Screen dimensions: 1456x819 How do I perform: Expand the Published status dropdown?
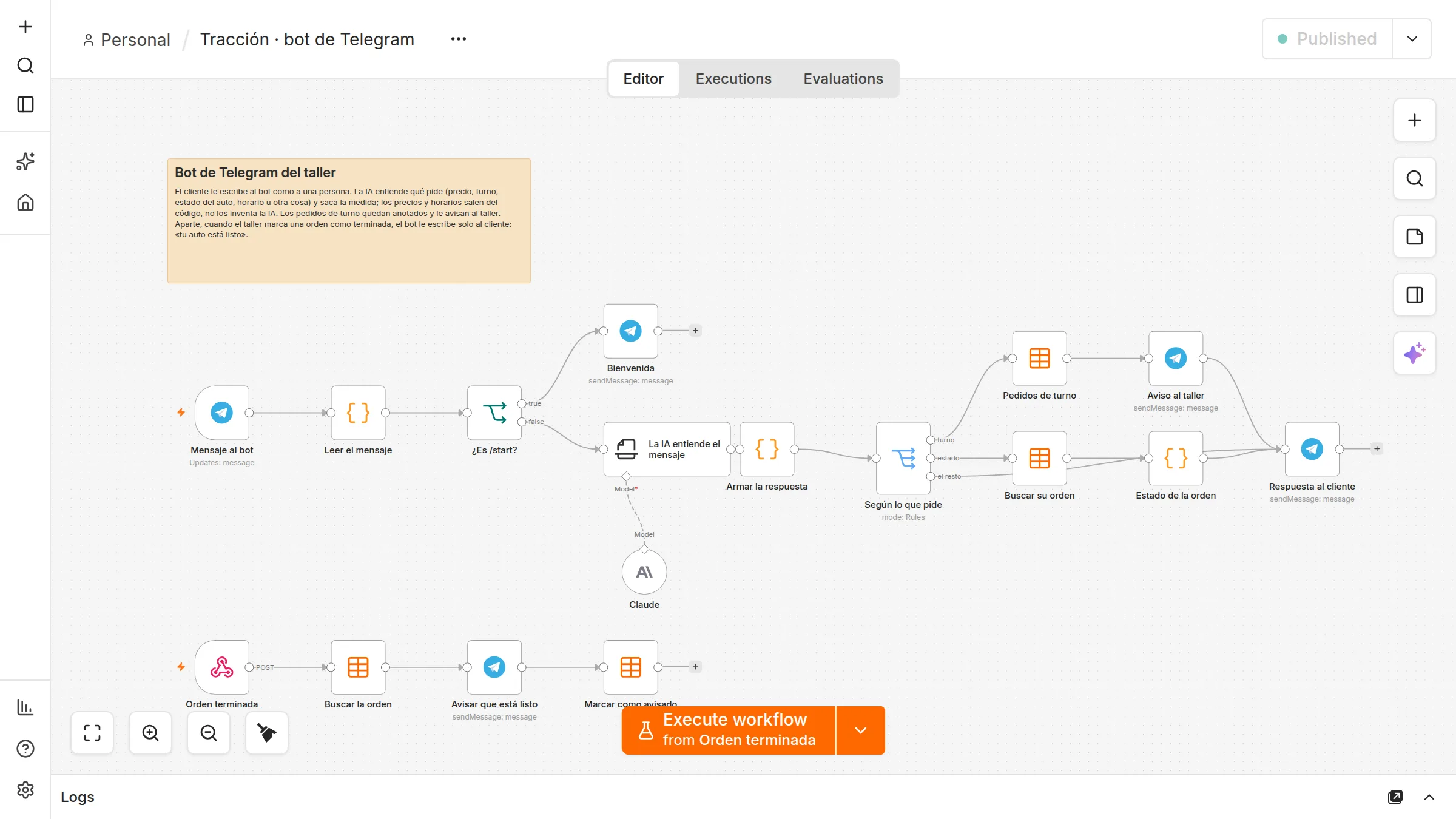point(1412,39)
